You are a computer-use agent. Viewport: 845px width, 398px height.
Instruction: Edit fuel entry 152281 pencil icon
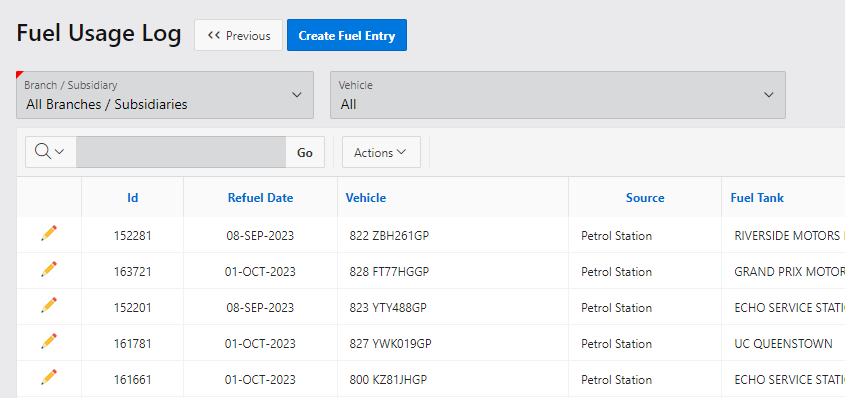coord(49,233)
